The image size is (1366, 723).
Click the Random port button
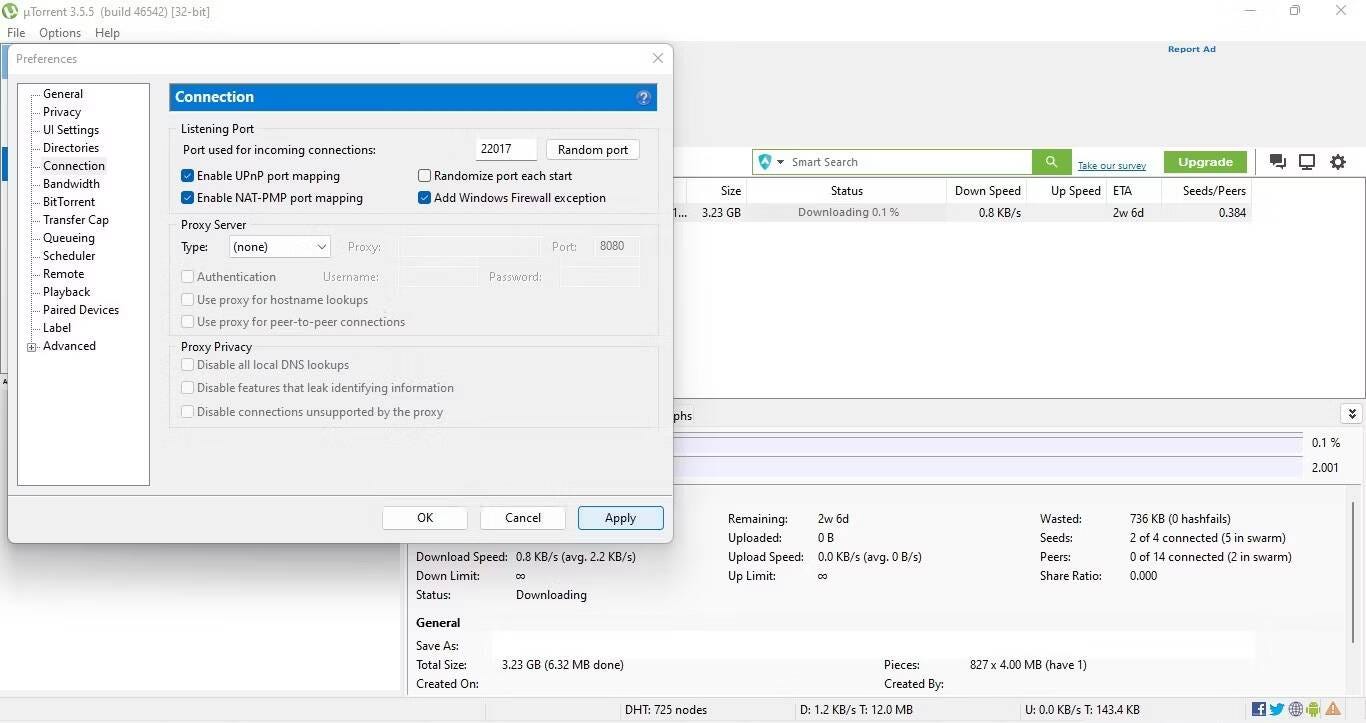click(x=592, y=149)
